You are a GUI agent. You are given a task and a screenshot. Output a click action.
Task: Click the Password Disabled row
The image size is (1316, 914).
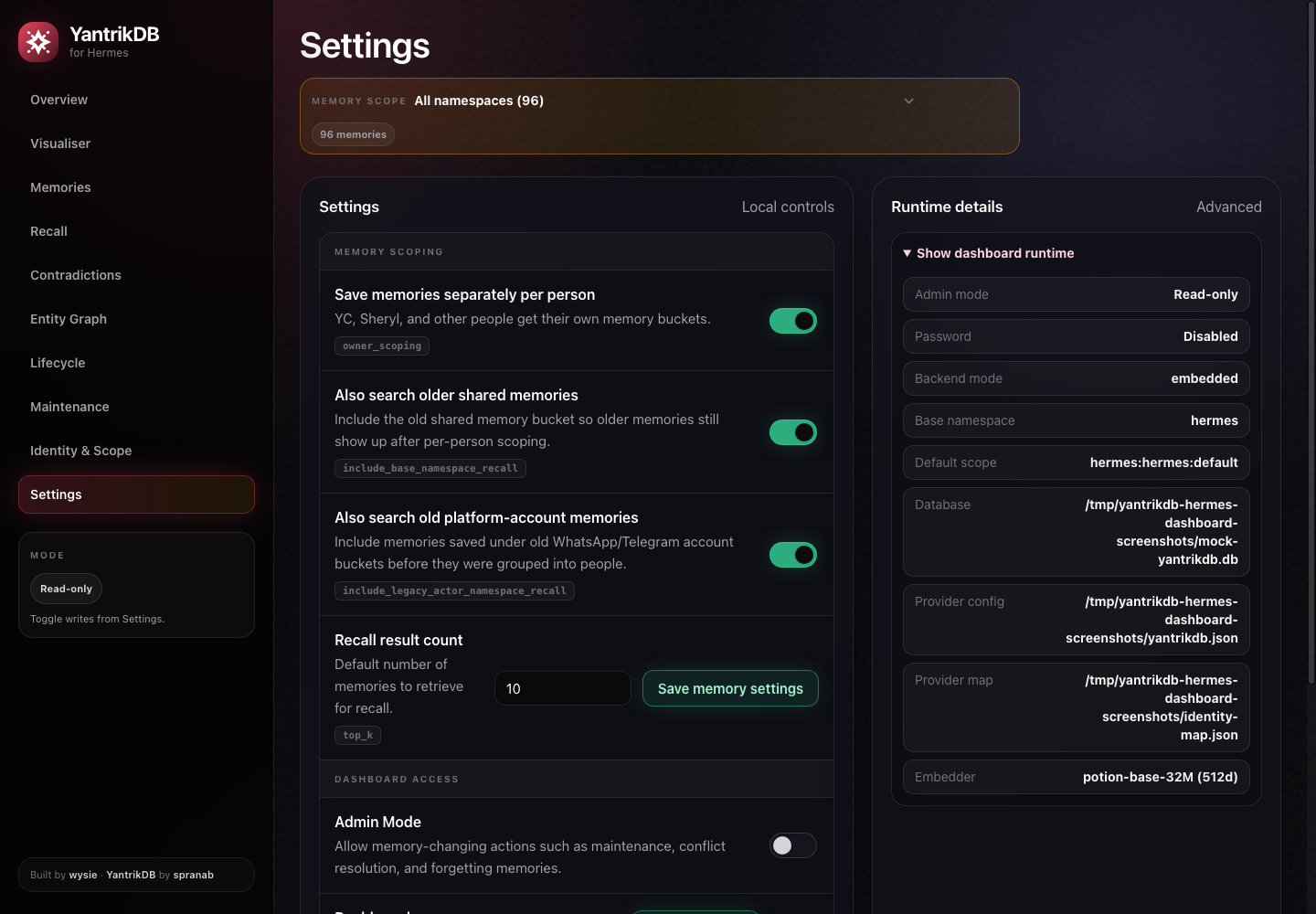[x=1077, y=336]
